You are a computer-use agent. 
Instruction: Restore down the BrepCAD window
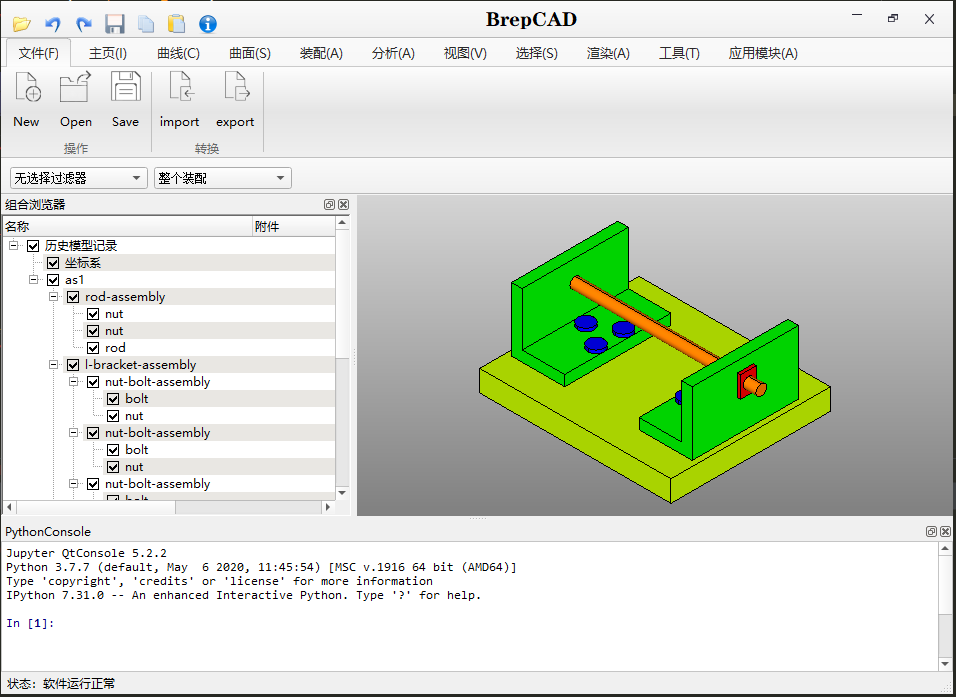point(893,18)
